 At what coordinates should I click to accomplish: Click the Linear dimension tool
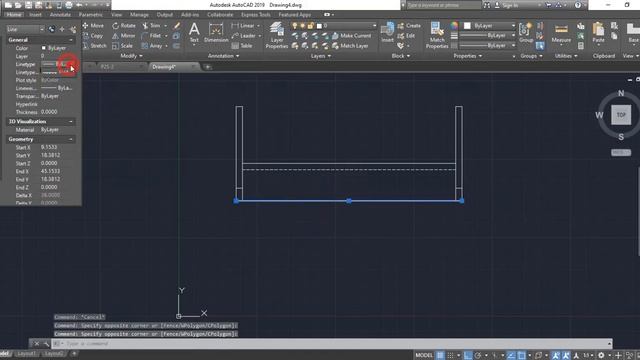(x=243, y=26)
